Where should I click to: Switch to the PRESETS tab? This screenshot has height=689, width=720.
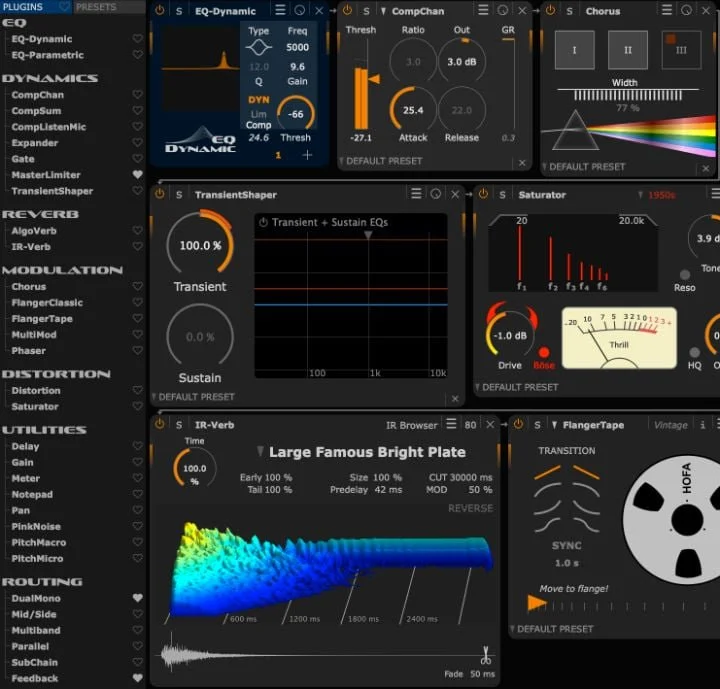coord(96,7)
